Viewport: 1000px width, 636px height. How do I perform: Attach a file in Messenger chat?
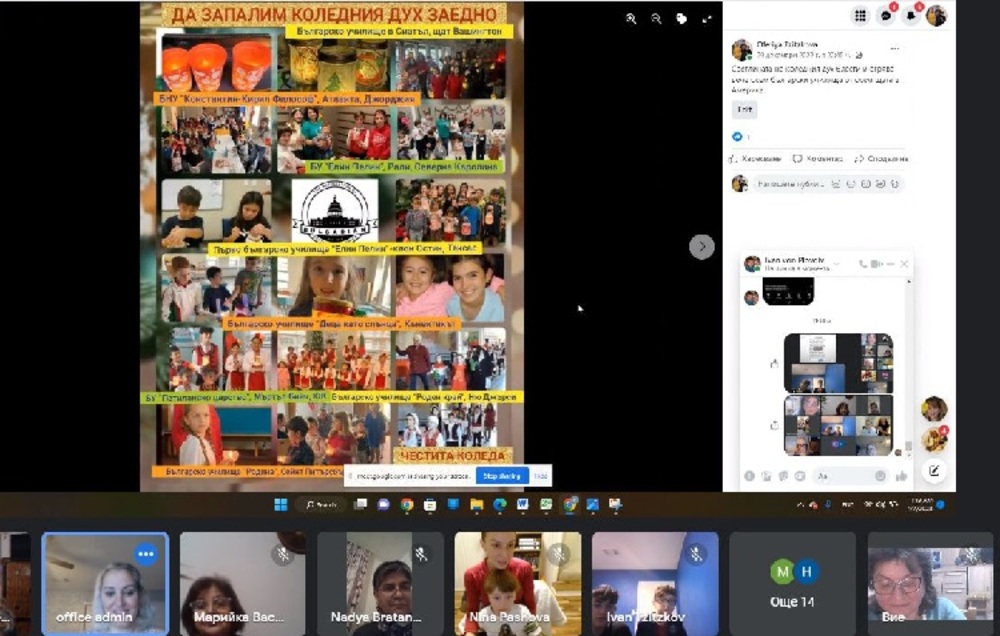click(x=767, y=476)
